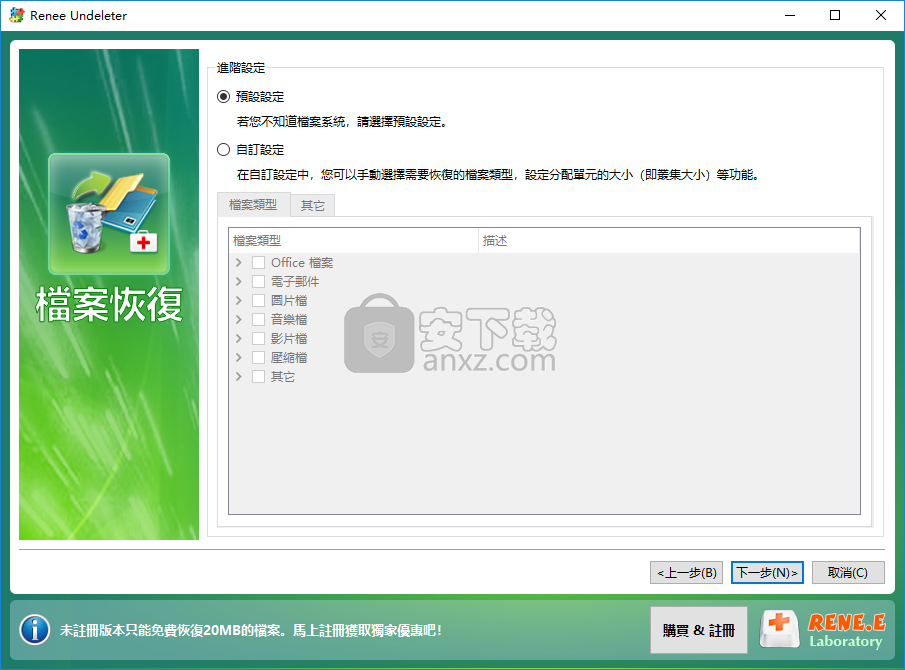Check the 其它 file type checkbox
Viewport: 905px width, 670px height.
point(259,377)
